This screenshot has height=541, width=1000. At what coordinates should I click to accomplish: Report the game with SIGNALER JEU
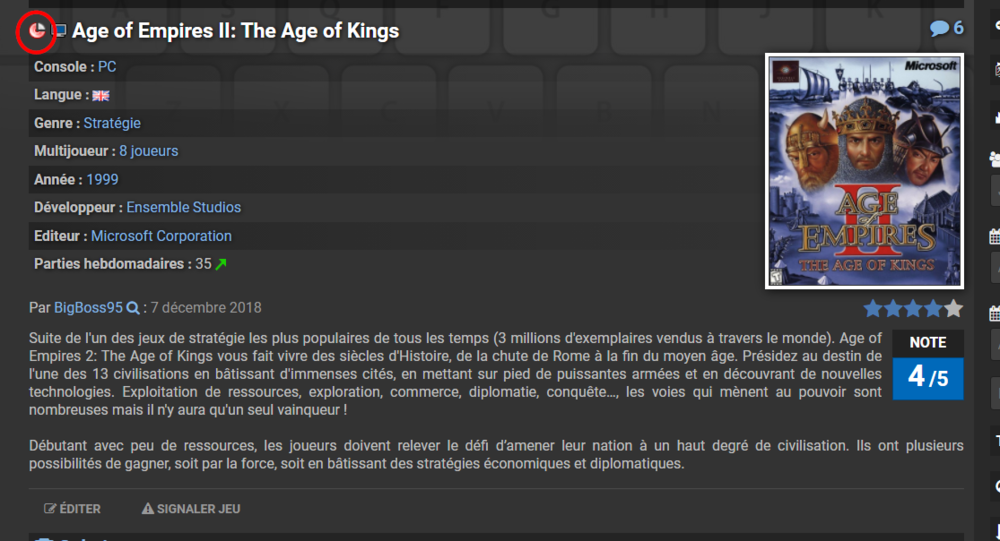191,509
